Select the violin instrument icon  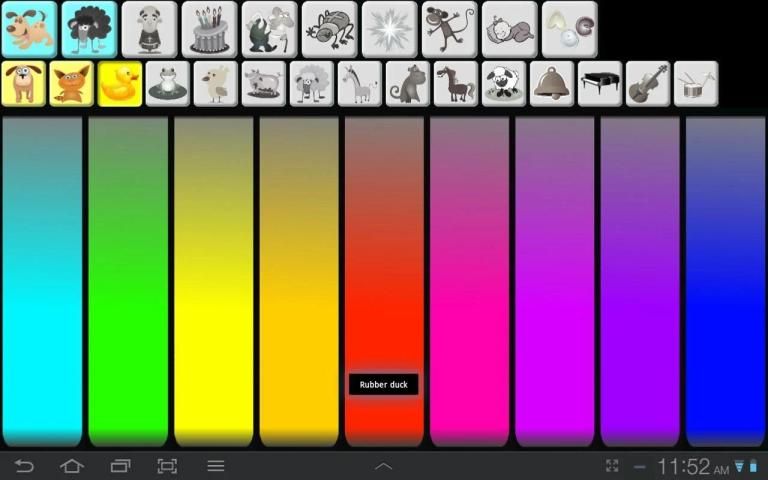(x=647, y=84)
